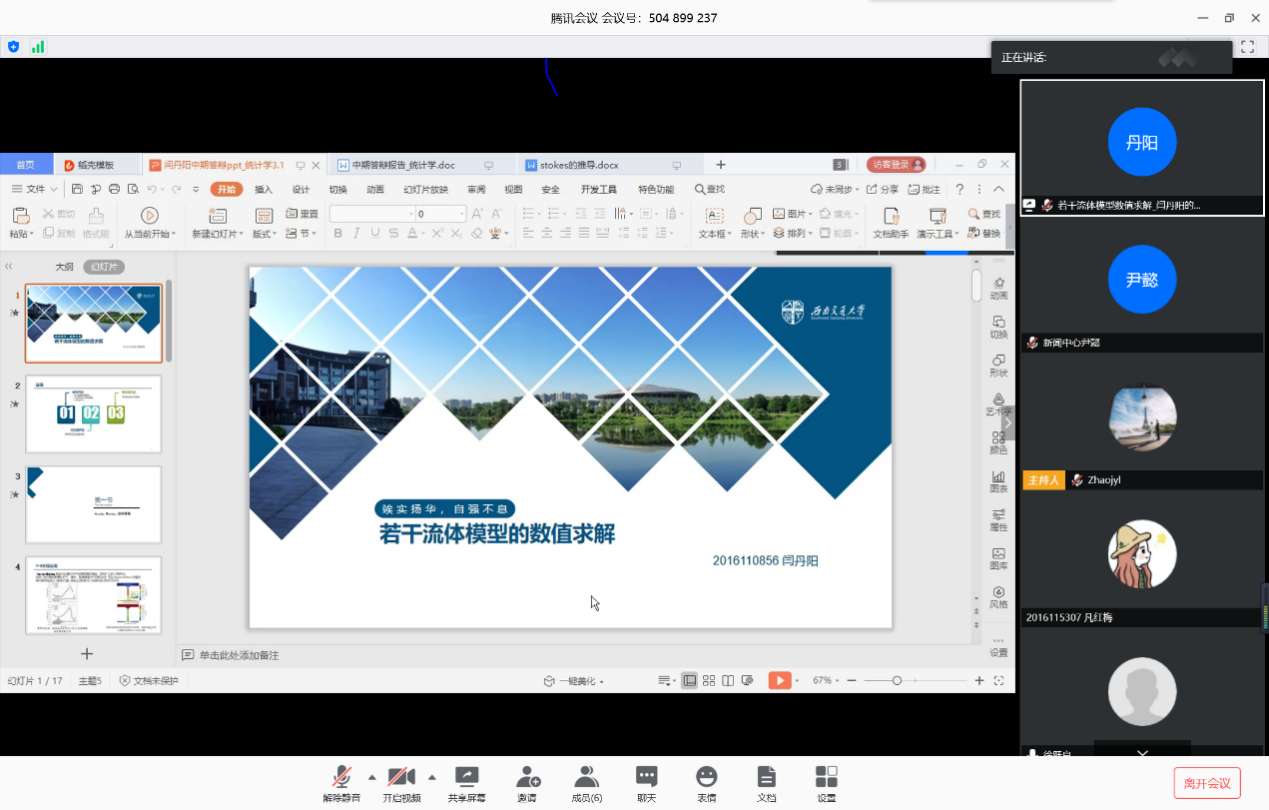1269x810 pixels.
Task: Toggle fullscreen icon at top right
Action: [x=1247, y=47]
